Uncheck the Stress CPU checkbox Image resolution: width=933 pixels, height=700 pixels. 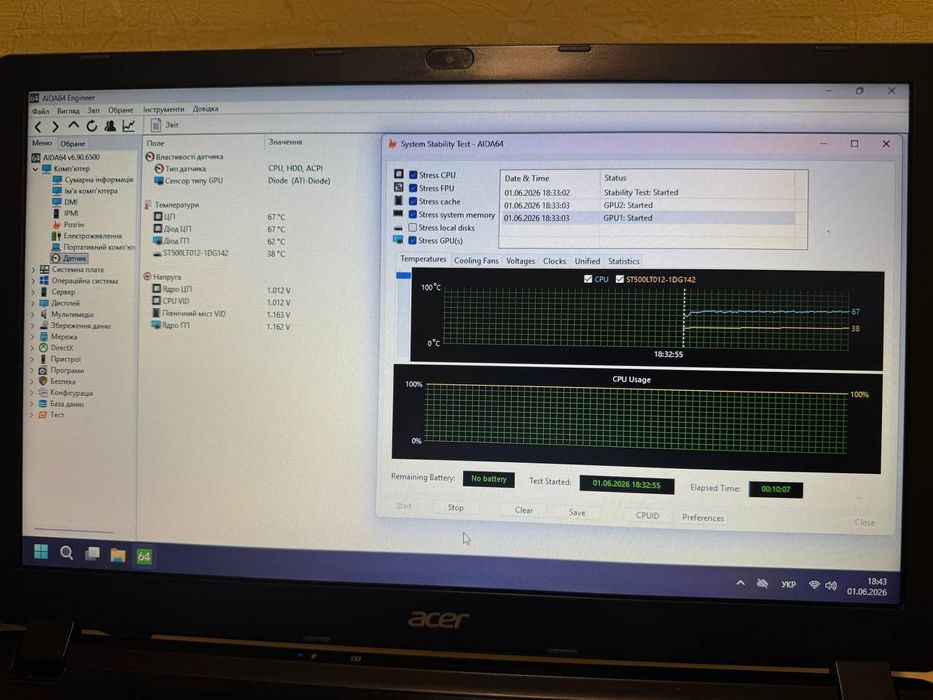(x=413, y=175)
